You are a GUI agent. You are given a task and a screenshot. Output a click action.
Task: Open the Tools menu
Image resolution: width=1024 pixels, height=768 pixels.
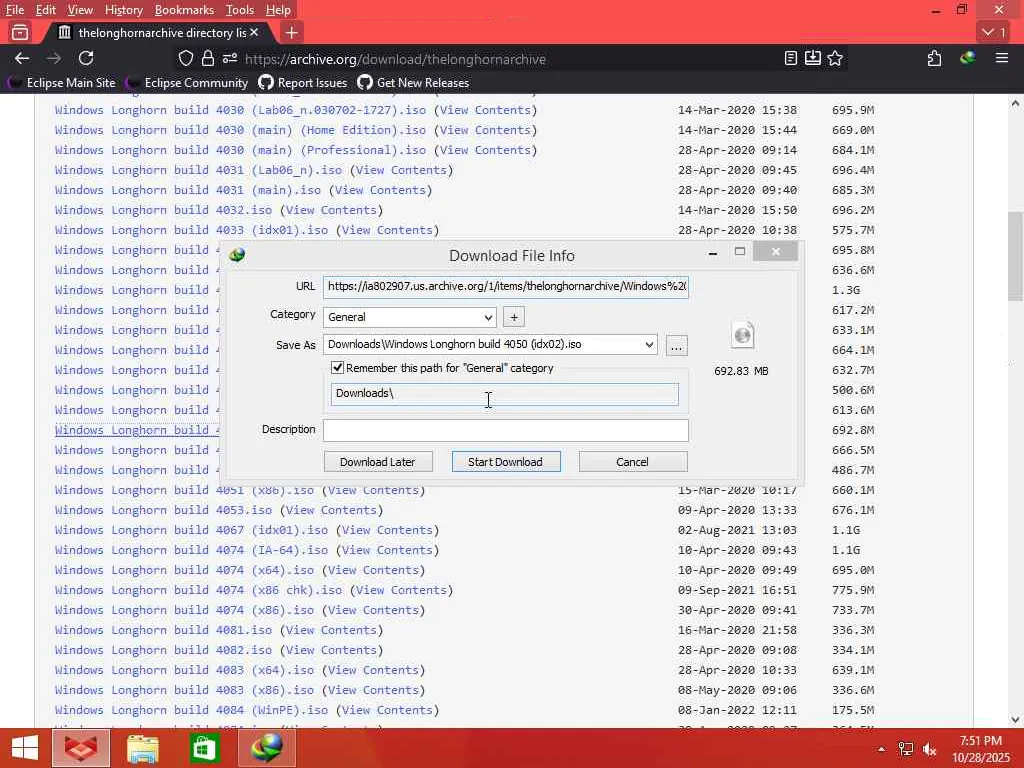pyautogui.click(x=240, y=10)
